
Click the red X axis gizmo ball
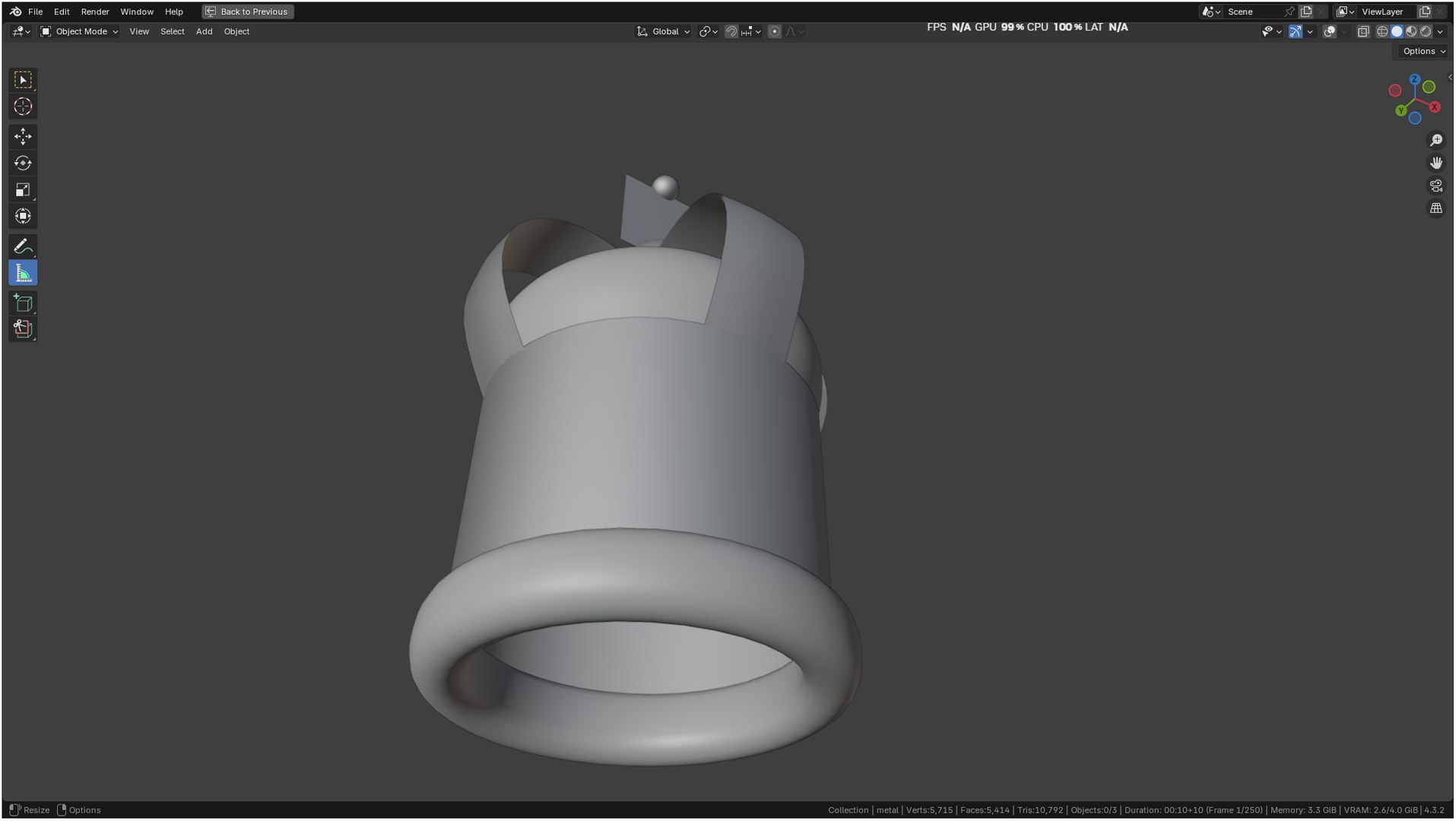tap(1435, 107)
